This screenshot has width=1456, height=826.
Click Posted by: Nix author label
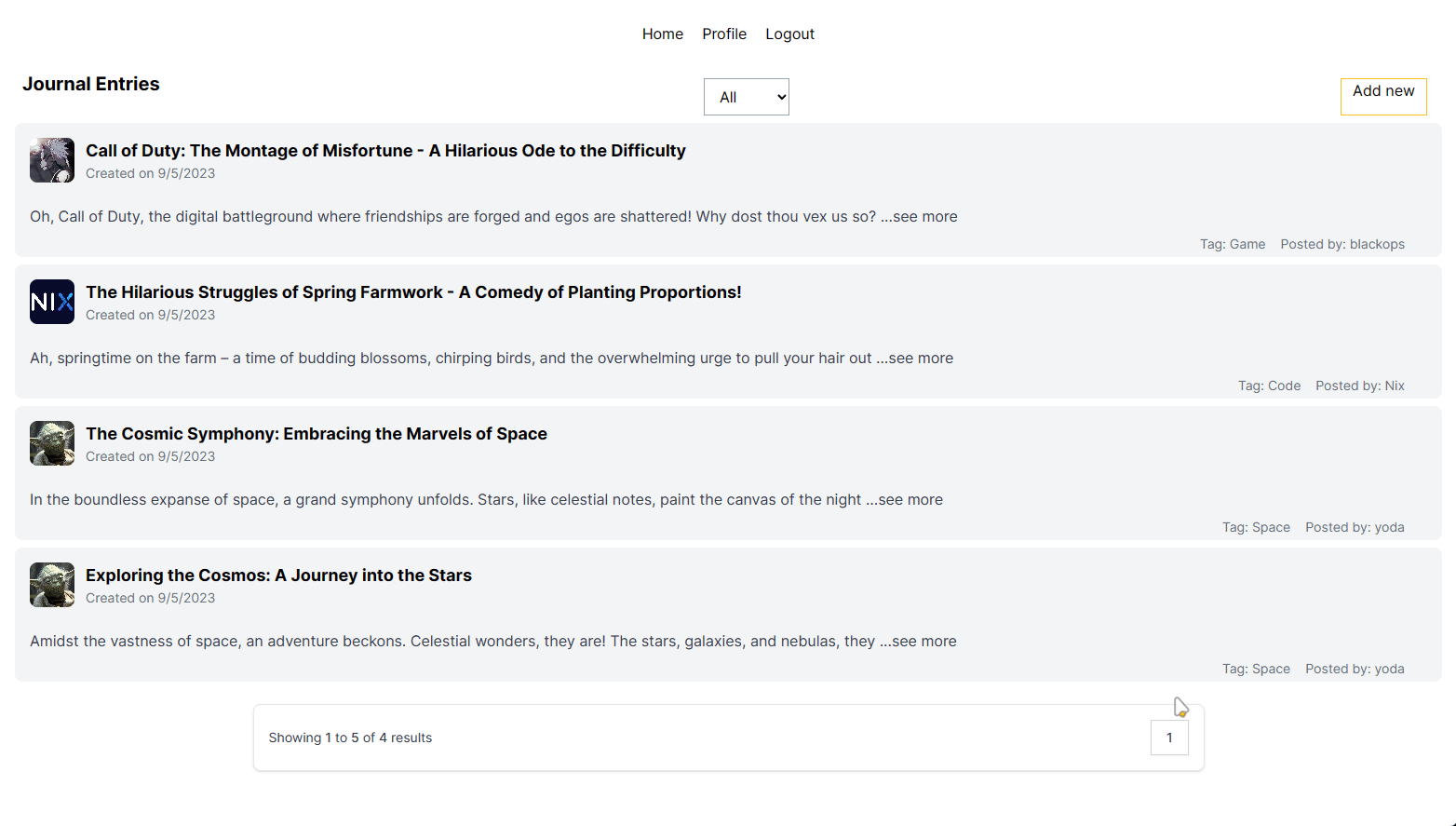[x=1360, y=386]
